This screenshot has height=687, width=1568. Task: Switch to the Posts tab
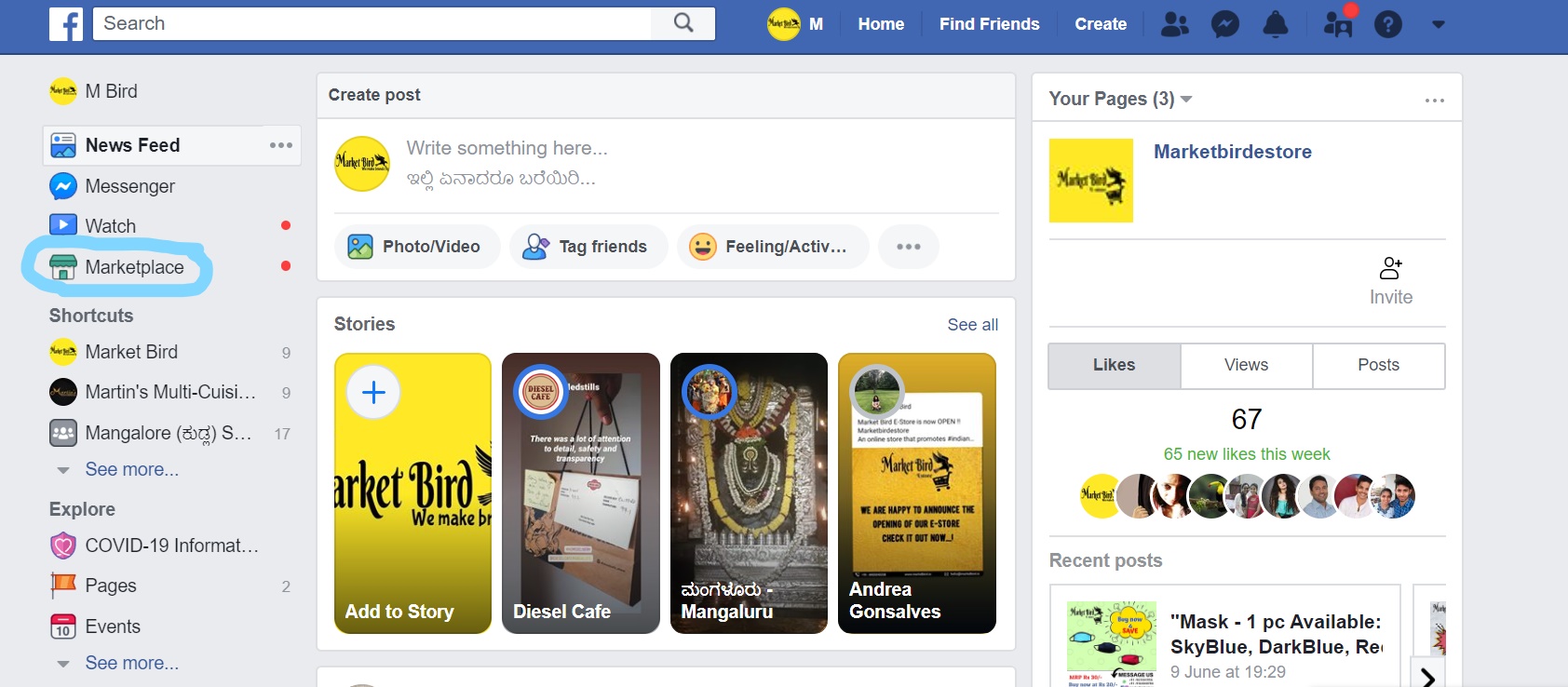click(x=1378, y=365)
